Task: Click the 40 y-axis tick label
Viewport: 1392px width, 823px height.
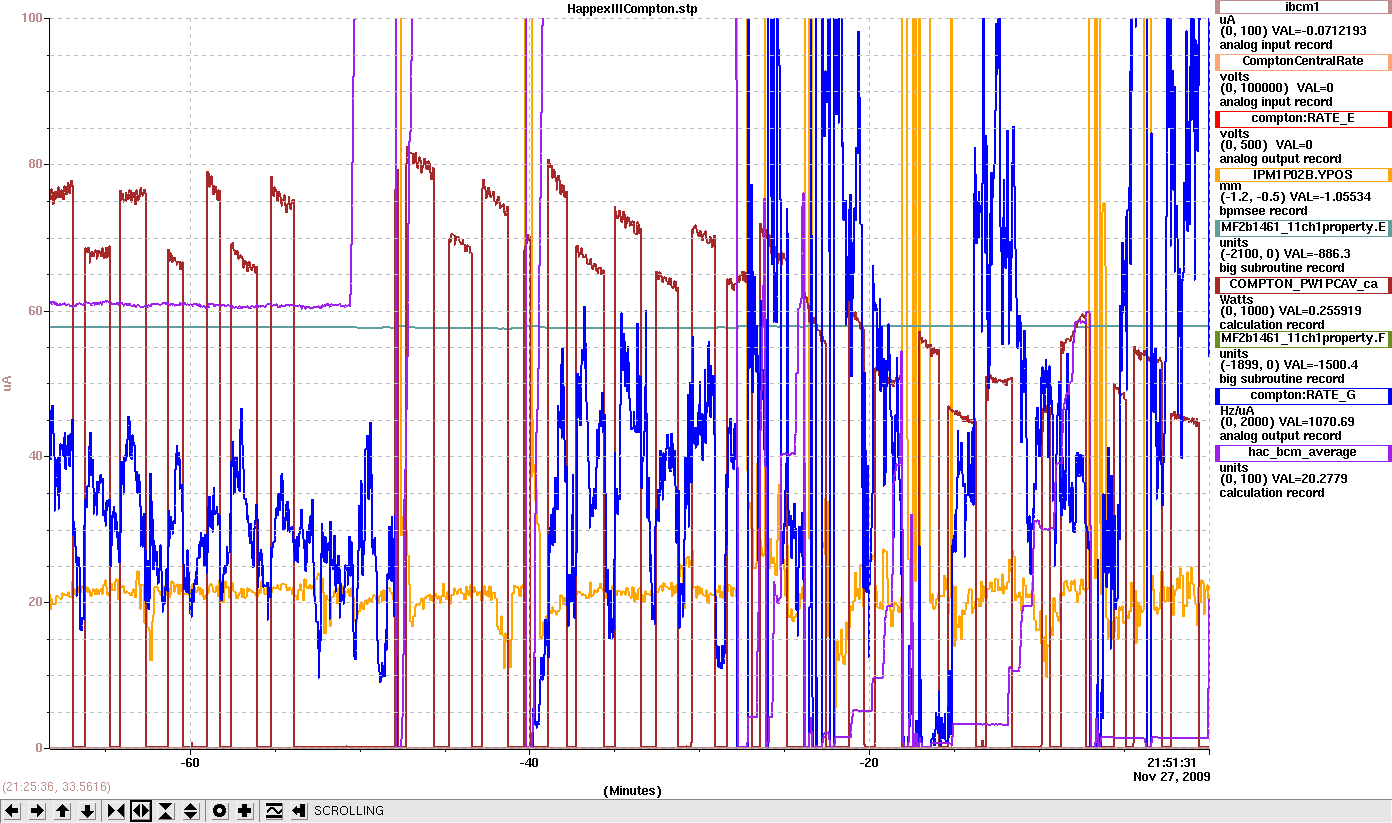Action: [36, 456]
